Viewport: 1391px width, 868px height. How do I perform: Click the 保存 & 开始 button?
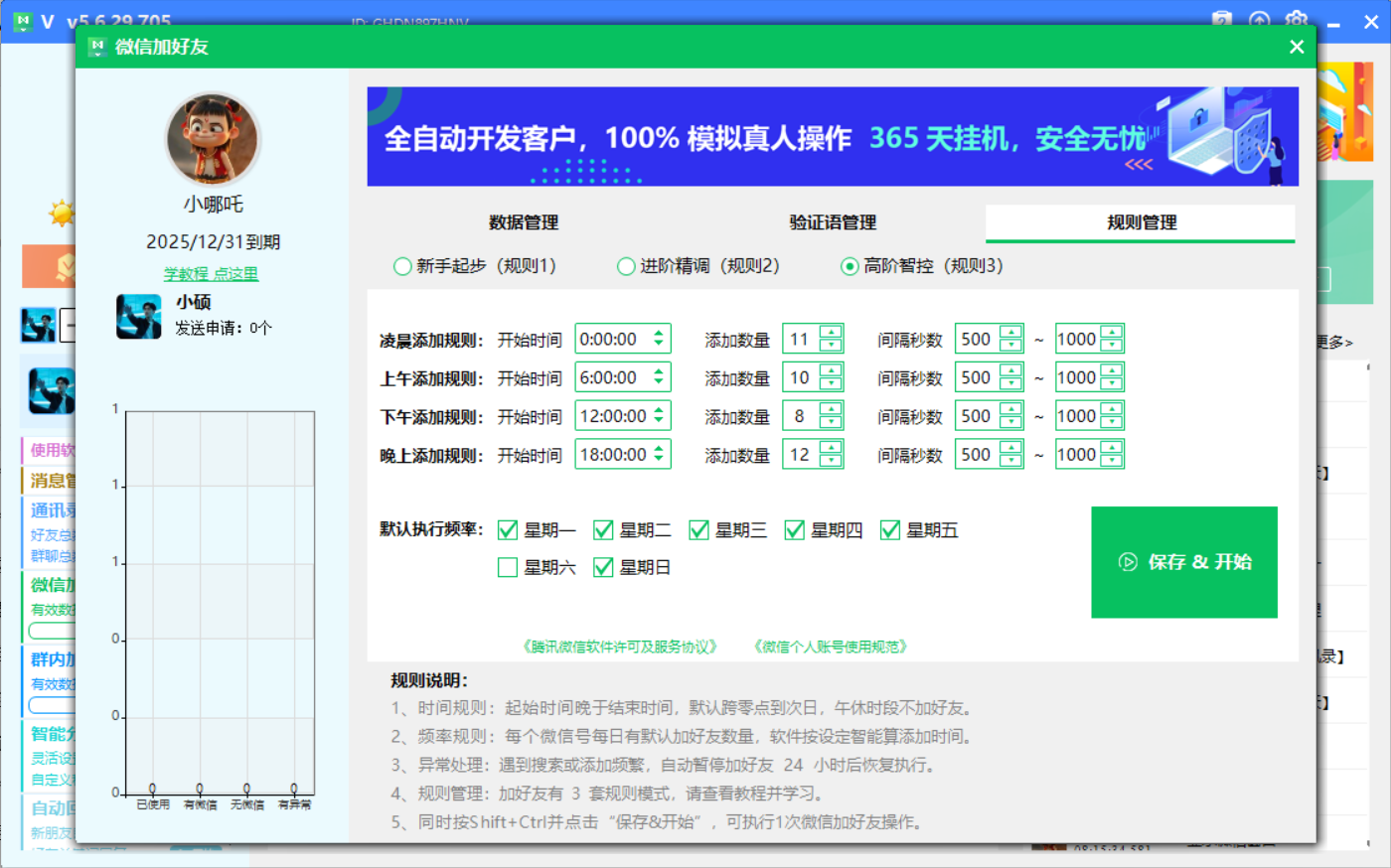pos(1184,562)
